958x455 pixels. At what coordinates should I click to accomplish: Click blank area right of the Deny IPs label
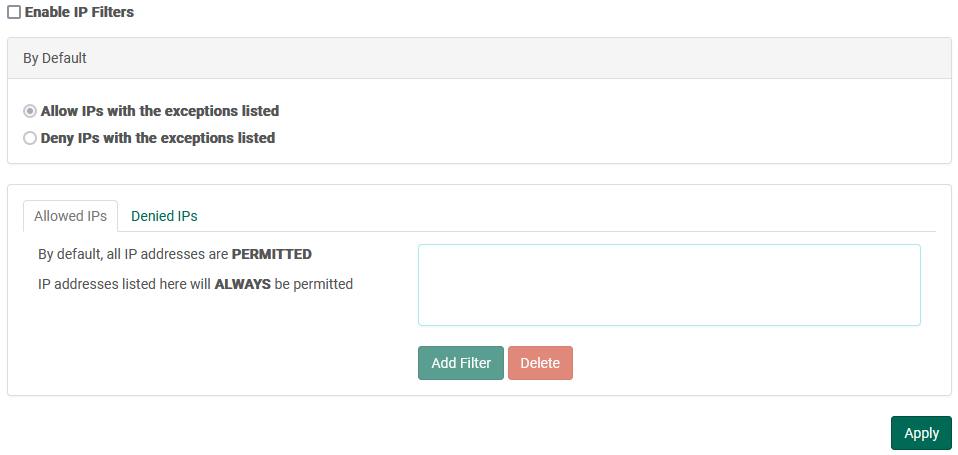pyautogui.click(x=600, y=138)
